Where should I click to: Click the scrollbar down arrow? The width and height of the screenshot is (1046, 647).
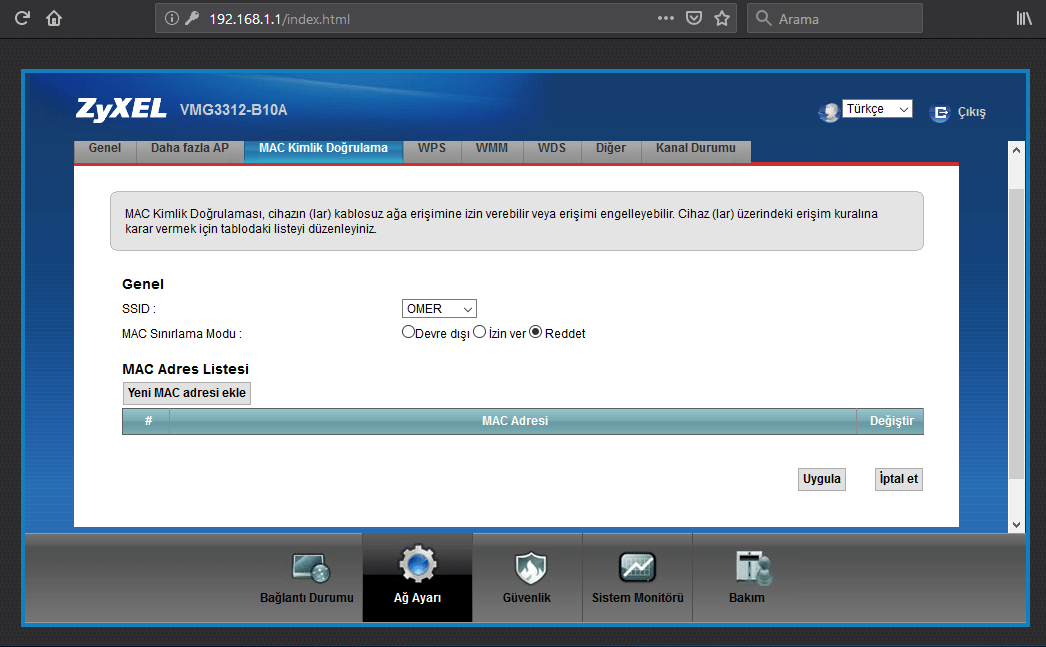(1016, 524)
